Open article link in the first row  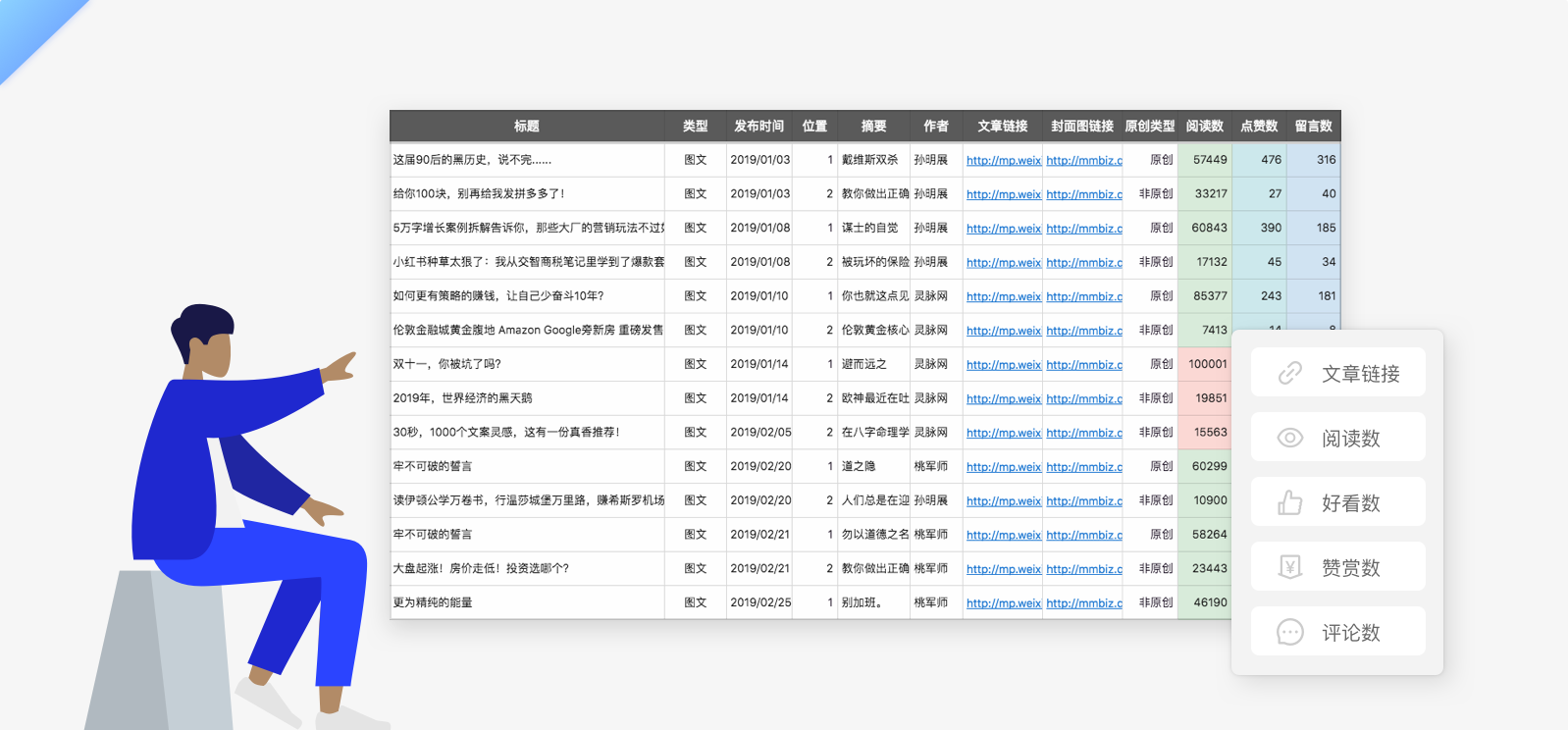pyautogui.click(x=1003, y=160)
